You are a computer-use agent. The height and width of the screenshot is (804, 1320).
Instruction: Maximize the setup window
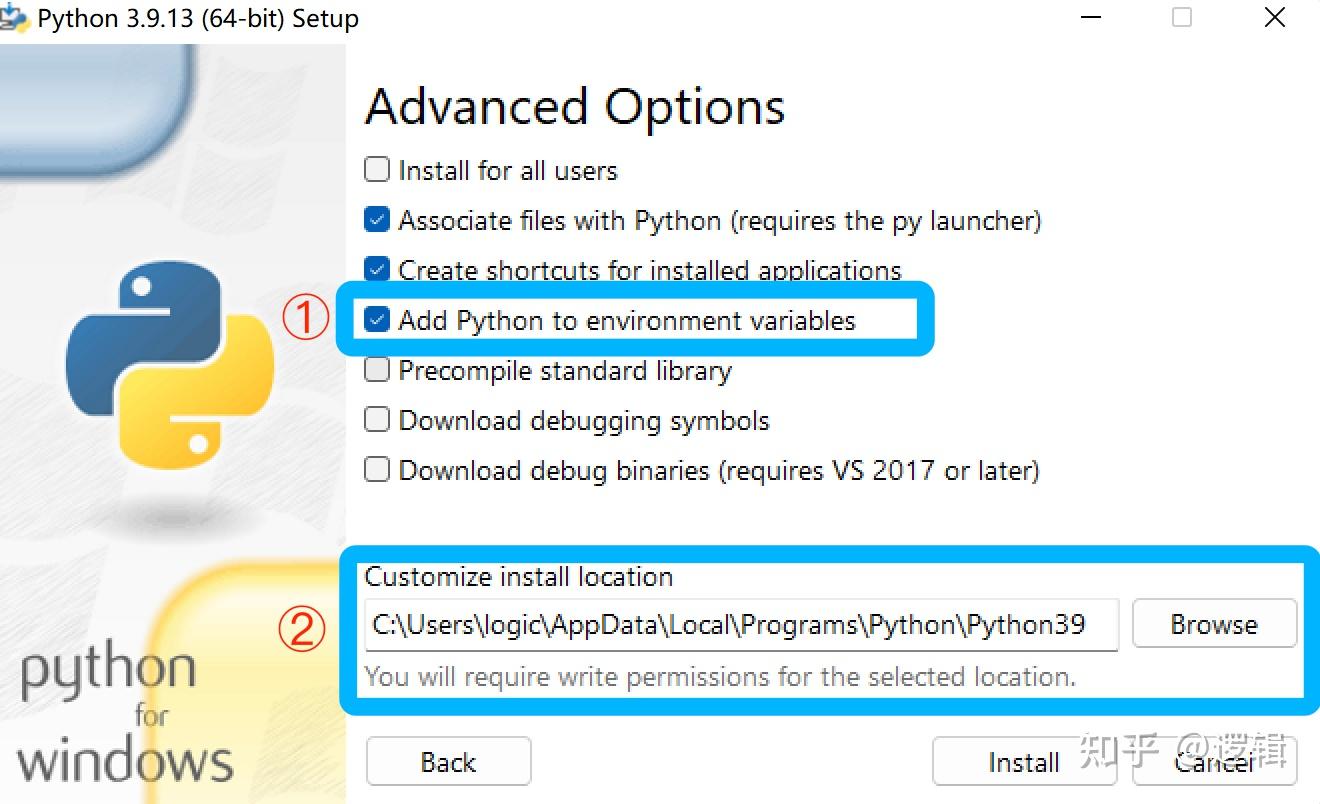pos(1182,18)
